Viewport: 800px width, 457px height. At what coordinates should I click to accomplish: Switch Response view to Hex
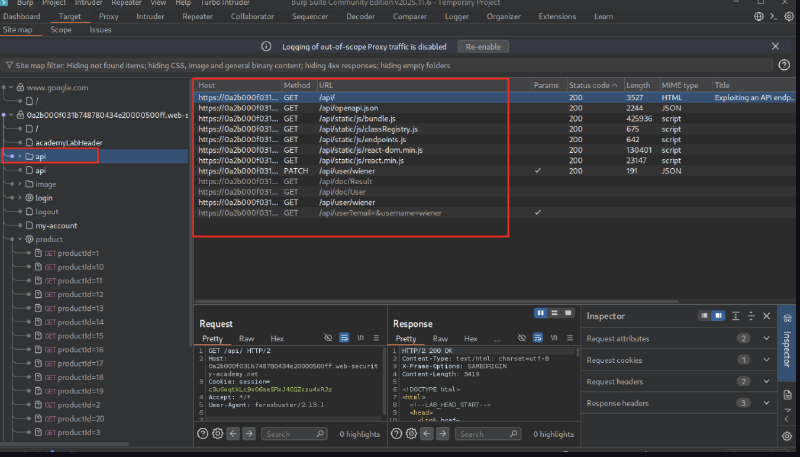point(470,339)
